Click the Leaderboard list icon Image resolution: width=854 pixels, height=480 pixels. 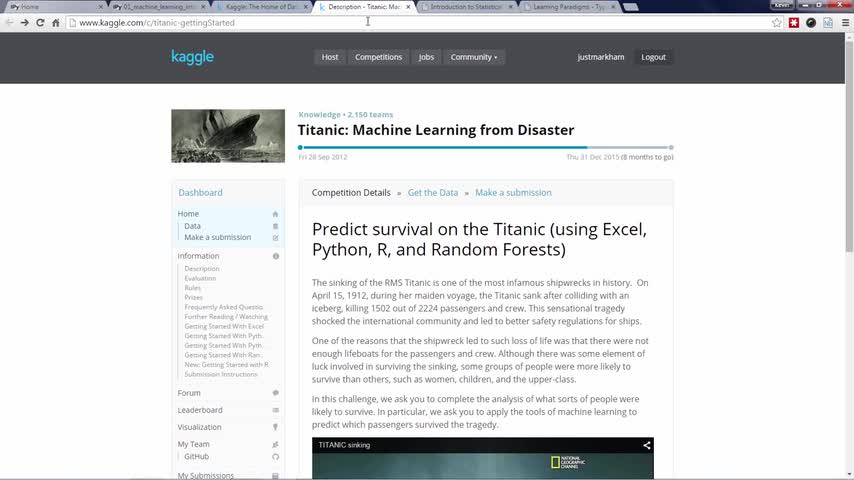276,410
